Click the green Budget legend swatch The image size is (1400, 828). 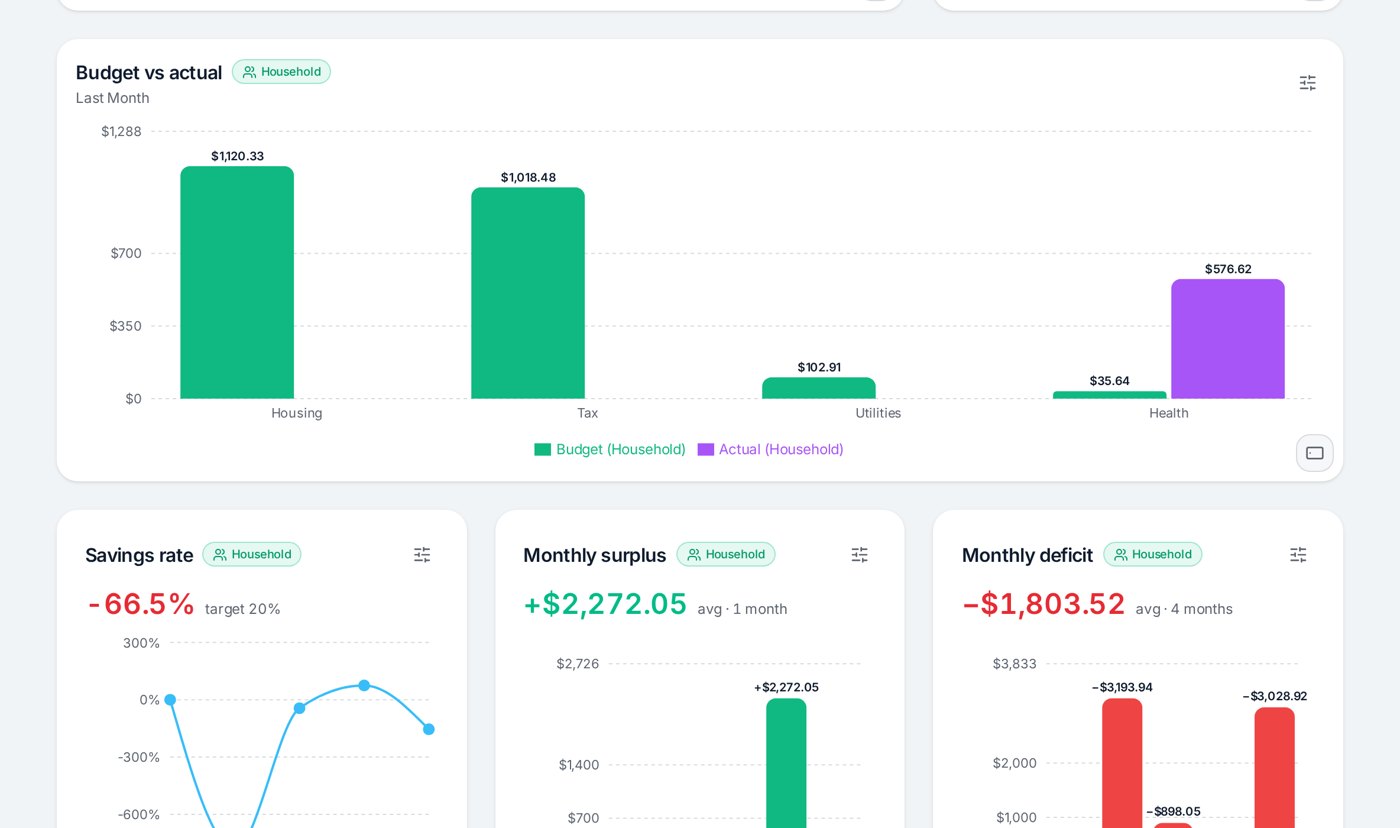[542, 449]
